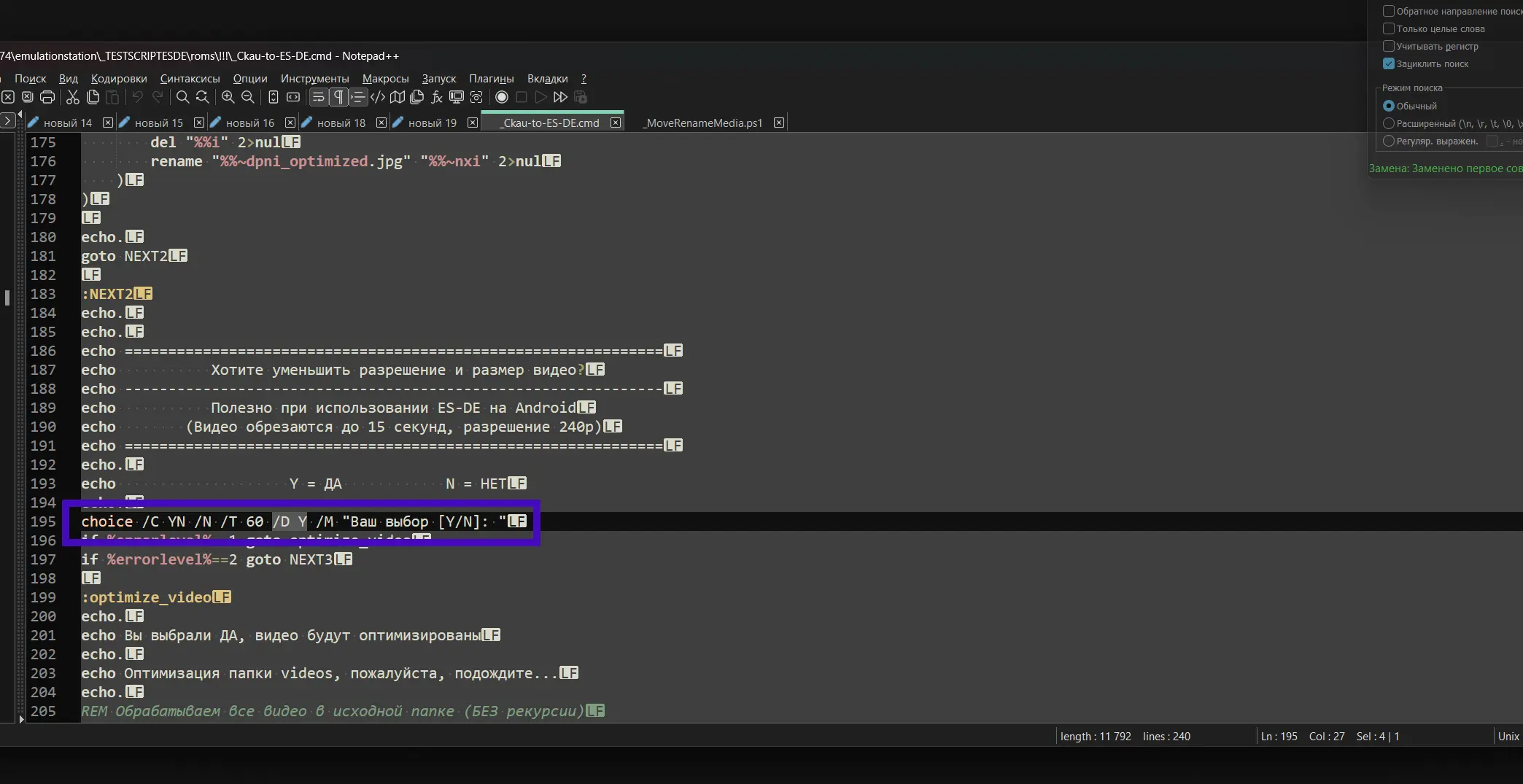
Task: Toggle Show All Characters pilcrow icon
Action: pyautogui.click(x=338, y=97)
